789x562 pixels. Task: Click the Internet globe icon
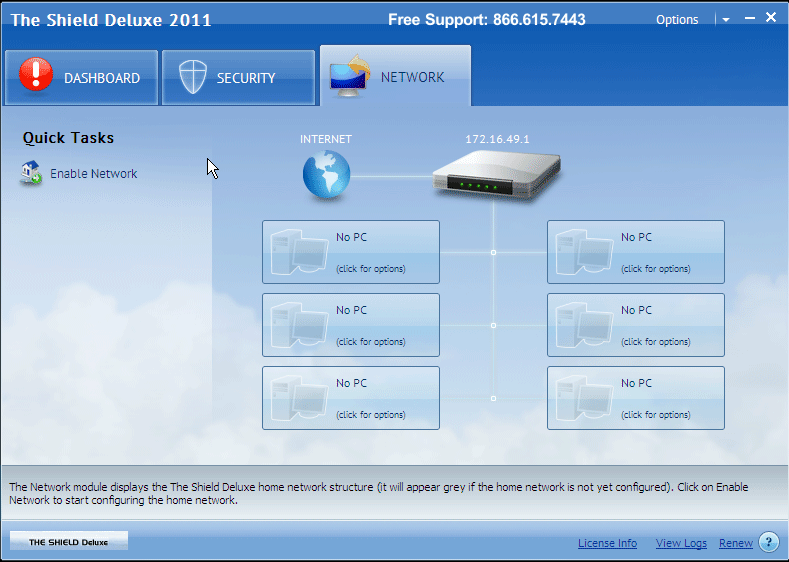[327, 174]
